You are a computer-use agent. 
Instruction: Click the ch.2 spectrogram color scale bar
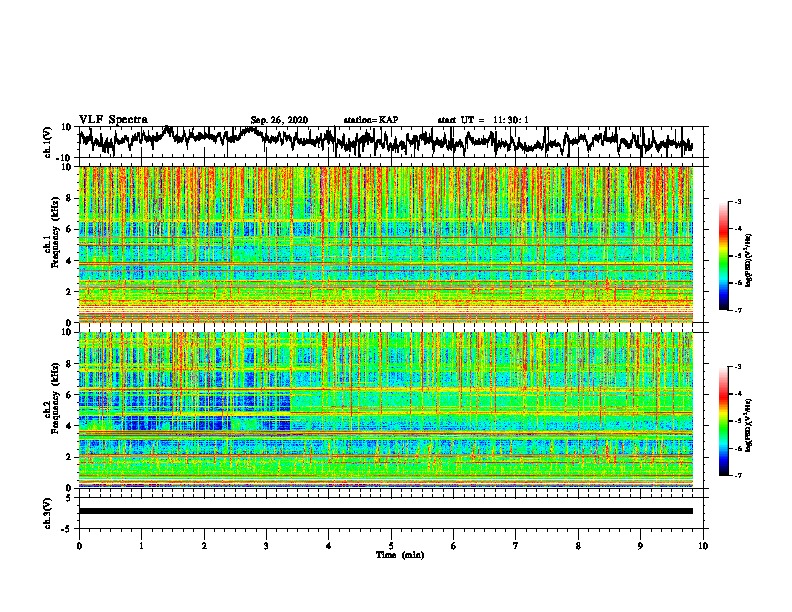(x=723, y=421)
